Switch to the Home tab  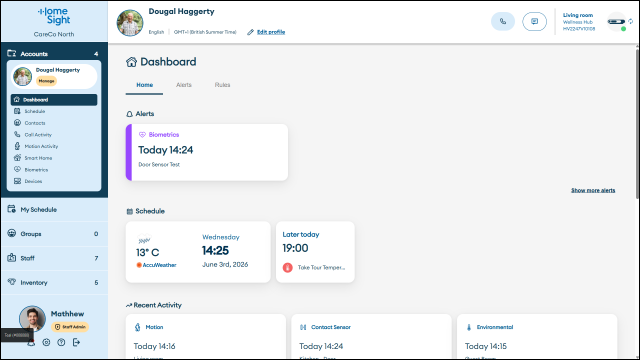tap(144, 85)
